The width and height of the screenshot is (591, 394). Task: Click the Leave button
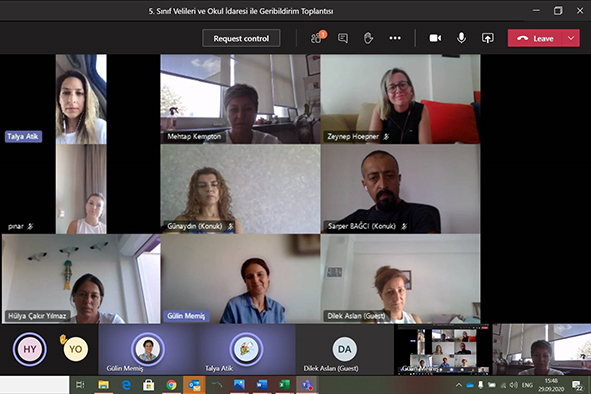pos(535,38)
